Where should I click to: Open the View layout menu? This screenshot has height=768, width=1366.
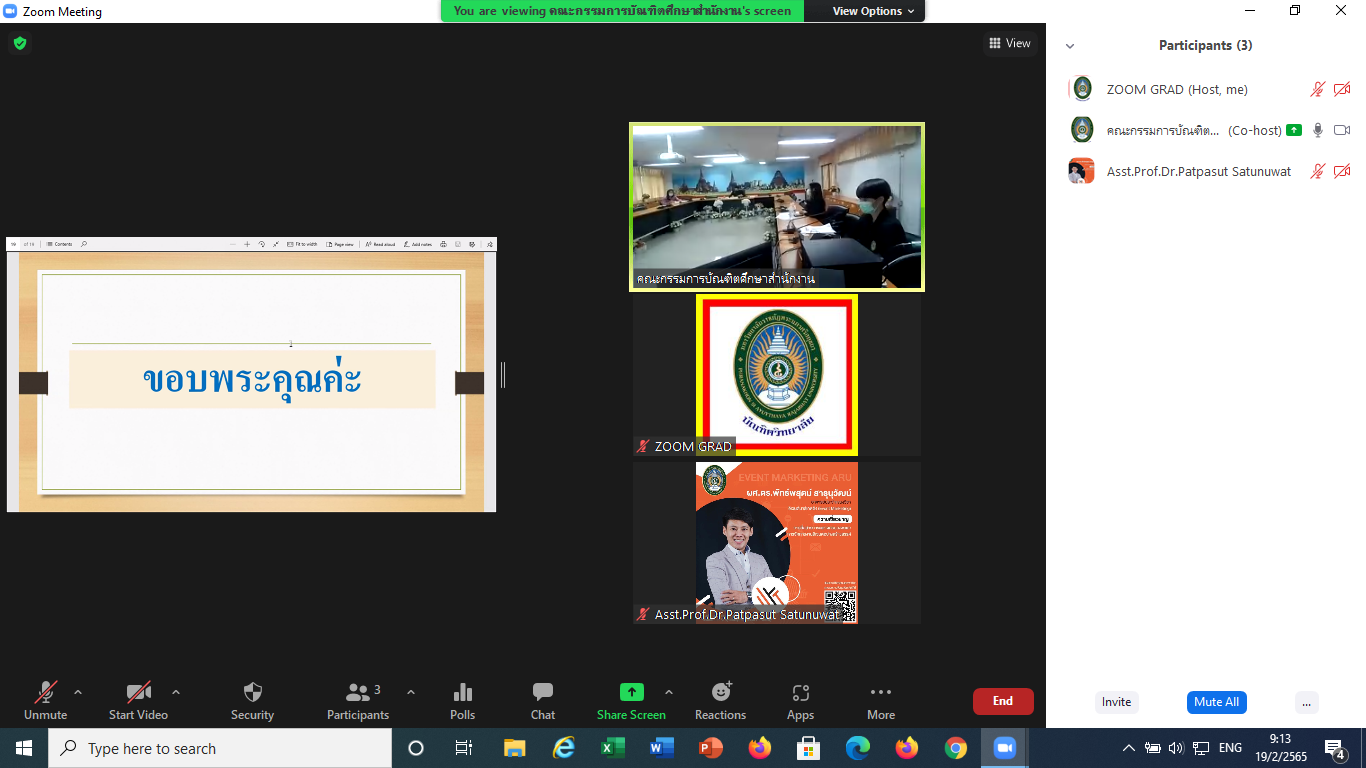pyautogui.click(x=1009, y=43)
